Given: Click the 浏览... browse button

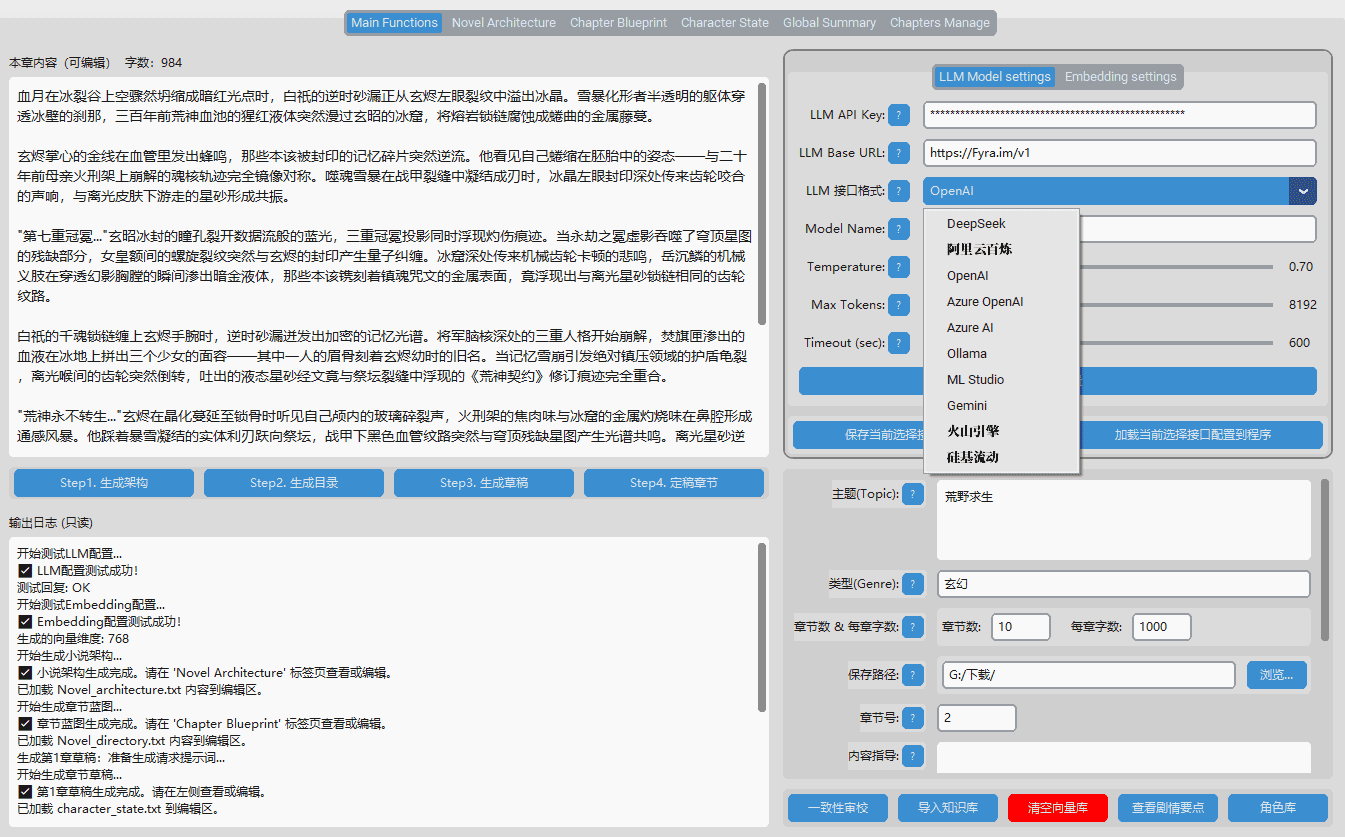Looking at the screenshot, I should click(1276, 675).
